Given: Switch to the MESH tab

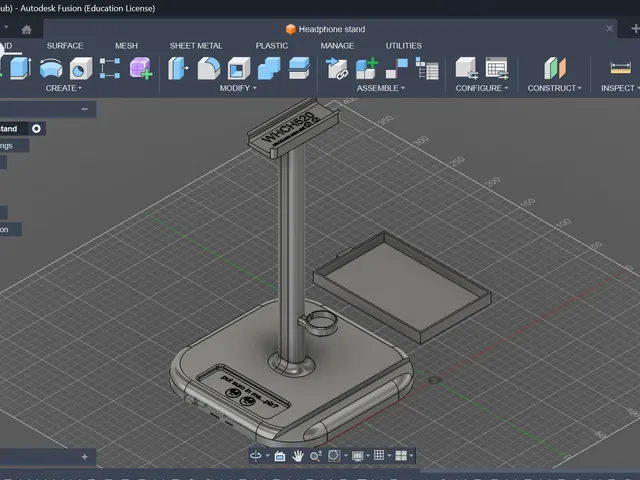Looking at the screenshot, I should point(126,46).
